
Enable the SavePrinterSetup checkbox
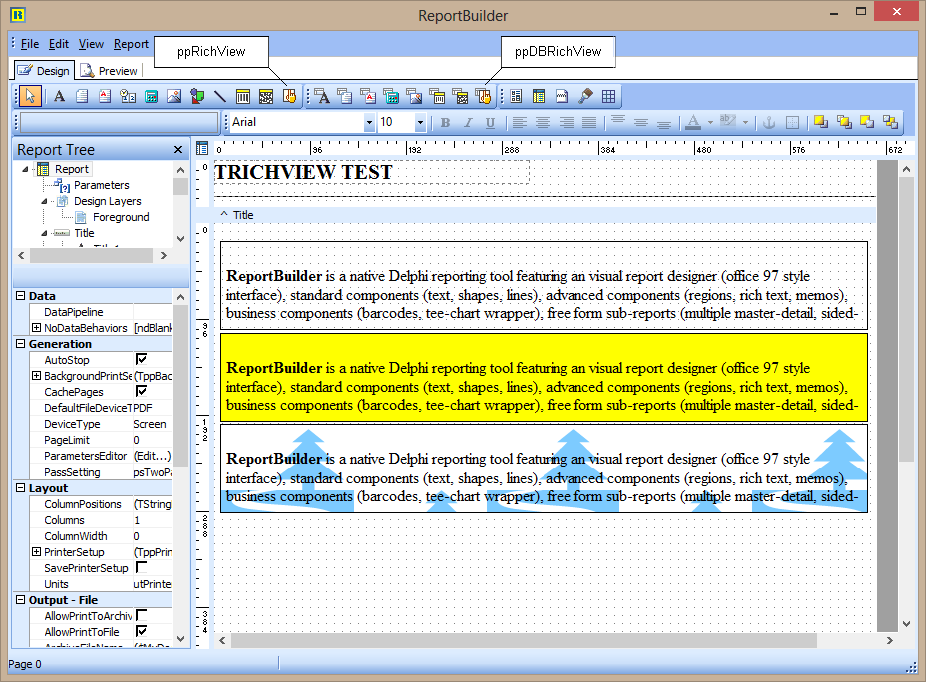[x=141, y=568]
